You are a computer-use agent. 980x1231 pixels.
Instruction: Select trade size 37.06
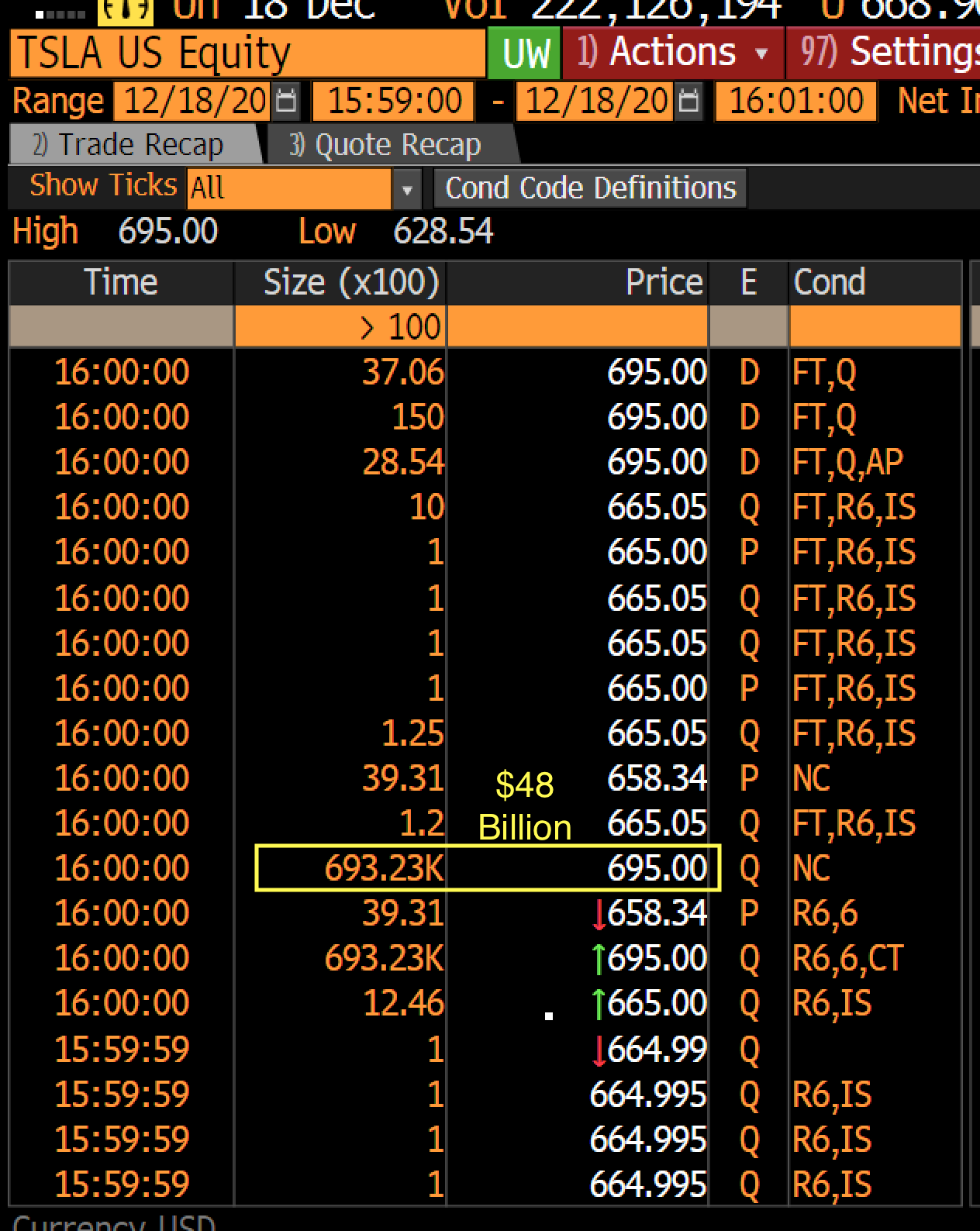402,372
